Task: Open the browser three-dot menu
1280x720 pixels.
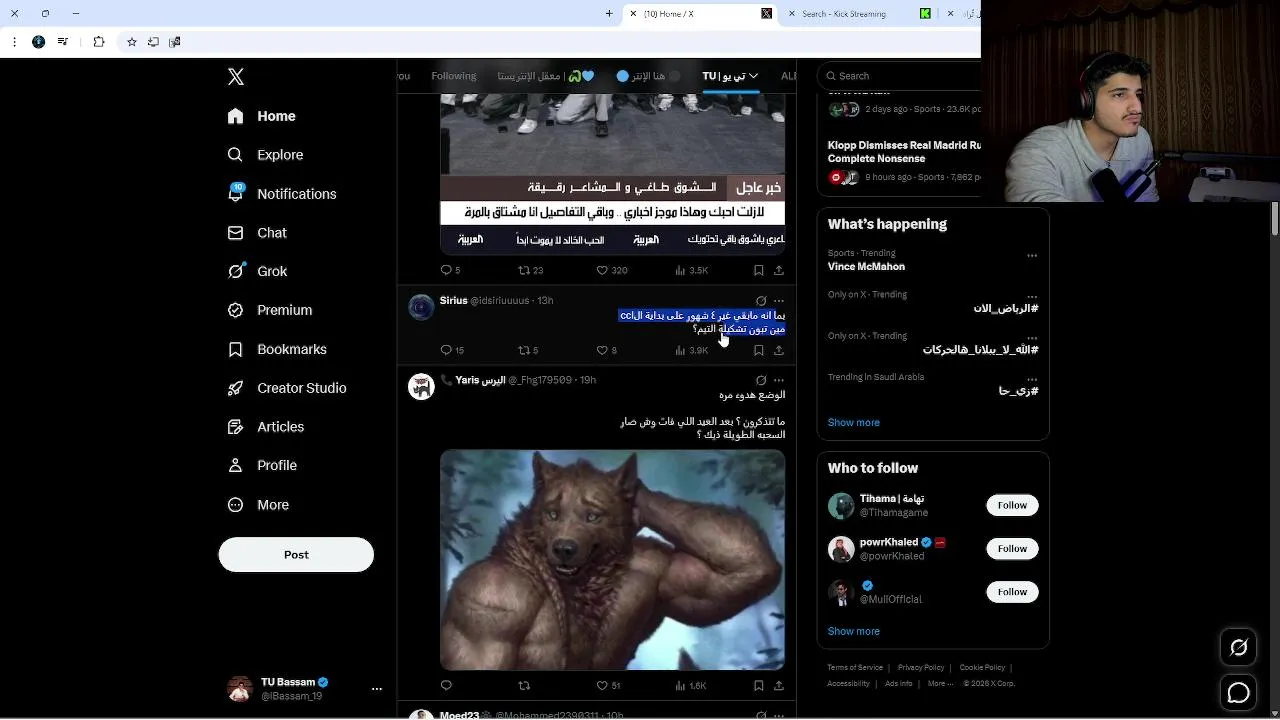Action: (14, 42)
